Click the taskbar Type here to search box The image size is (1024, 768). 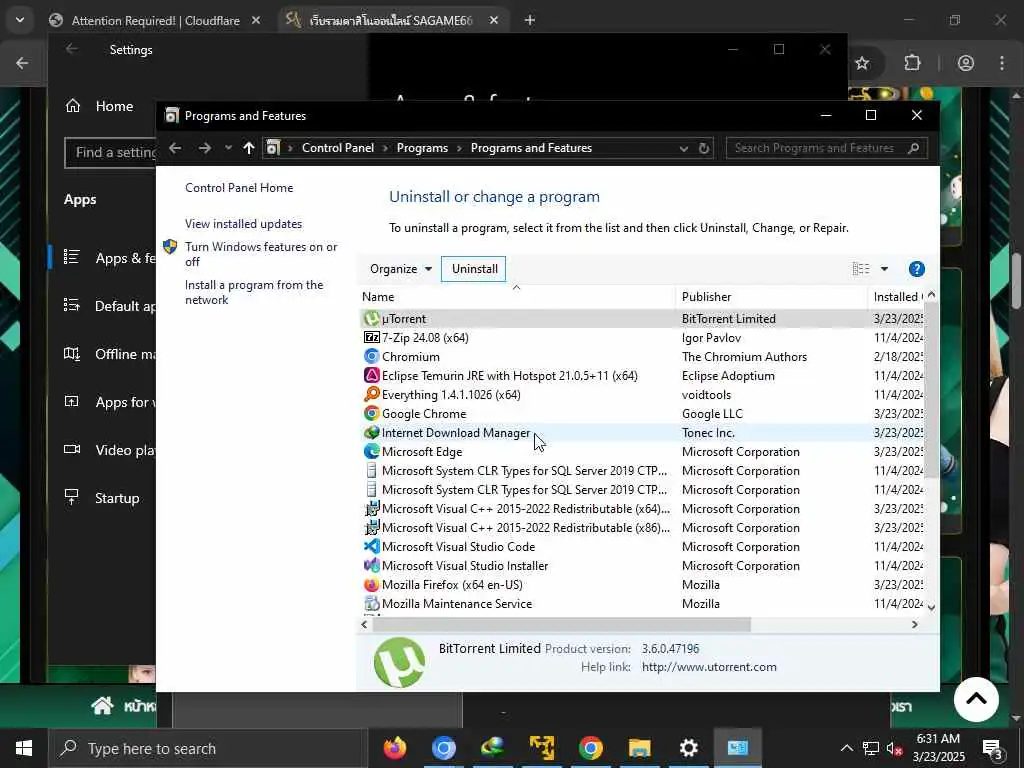pos(206,748)
